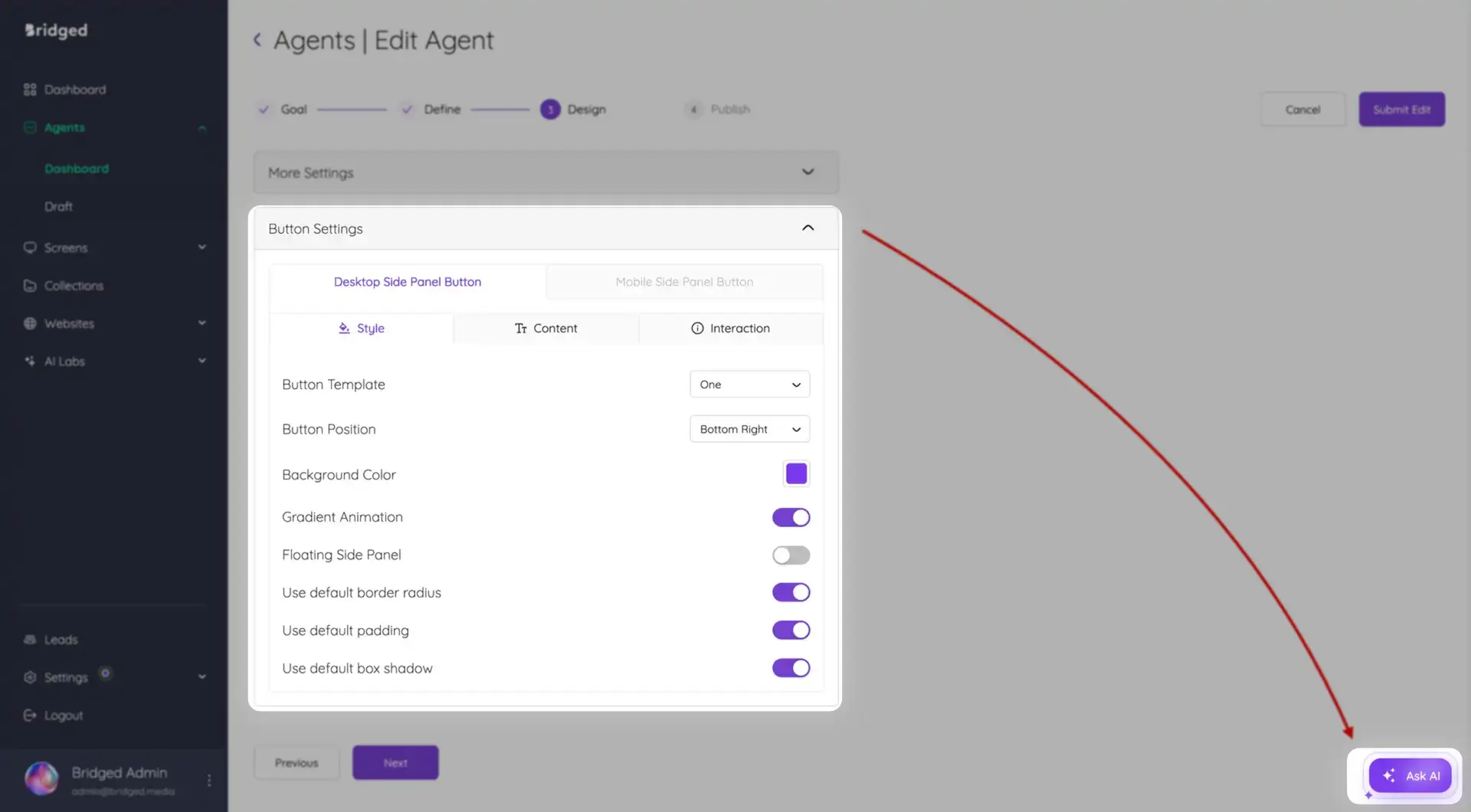Image resolution: width=1471 pixels, height=812 pixels.
Task: Open the Interaction tab
Action: pos(730,328)
